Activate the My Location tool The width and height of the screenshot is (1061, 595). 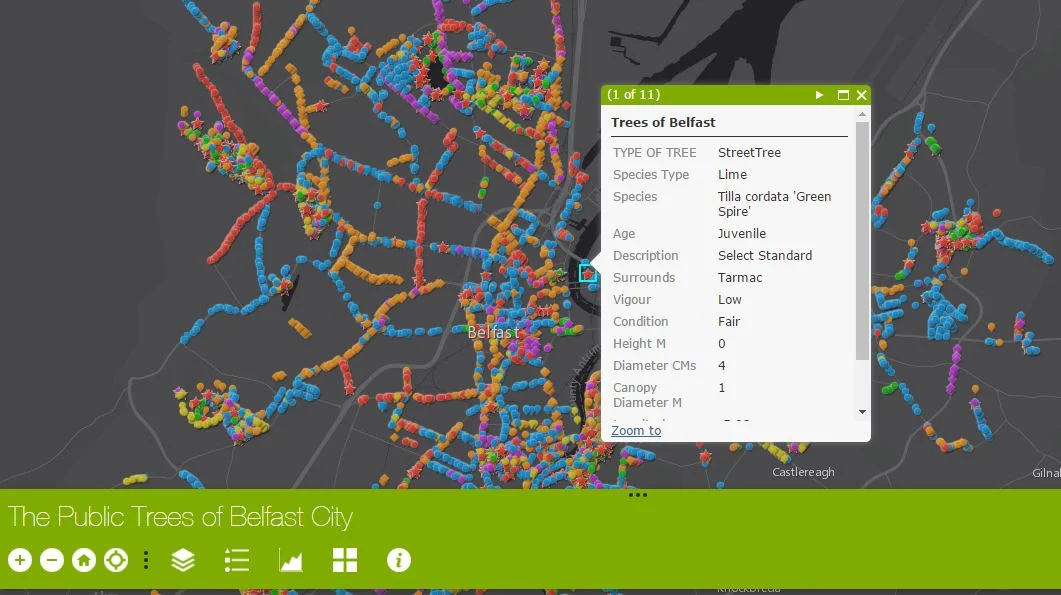(x=116, y=560)
